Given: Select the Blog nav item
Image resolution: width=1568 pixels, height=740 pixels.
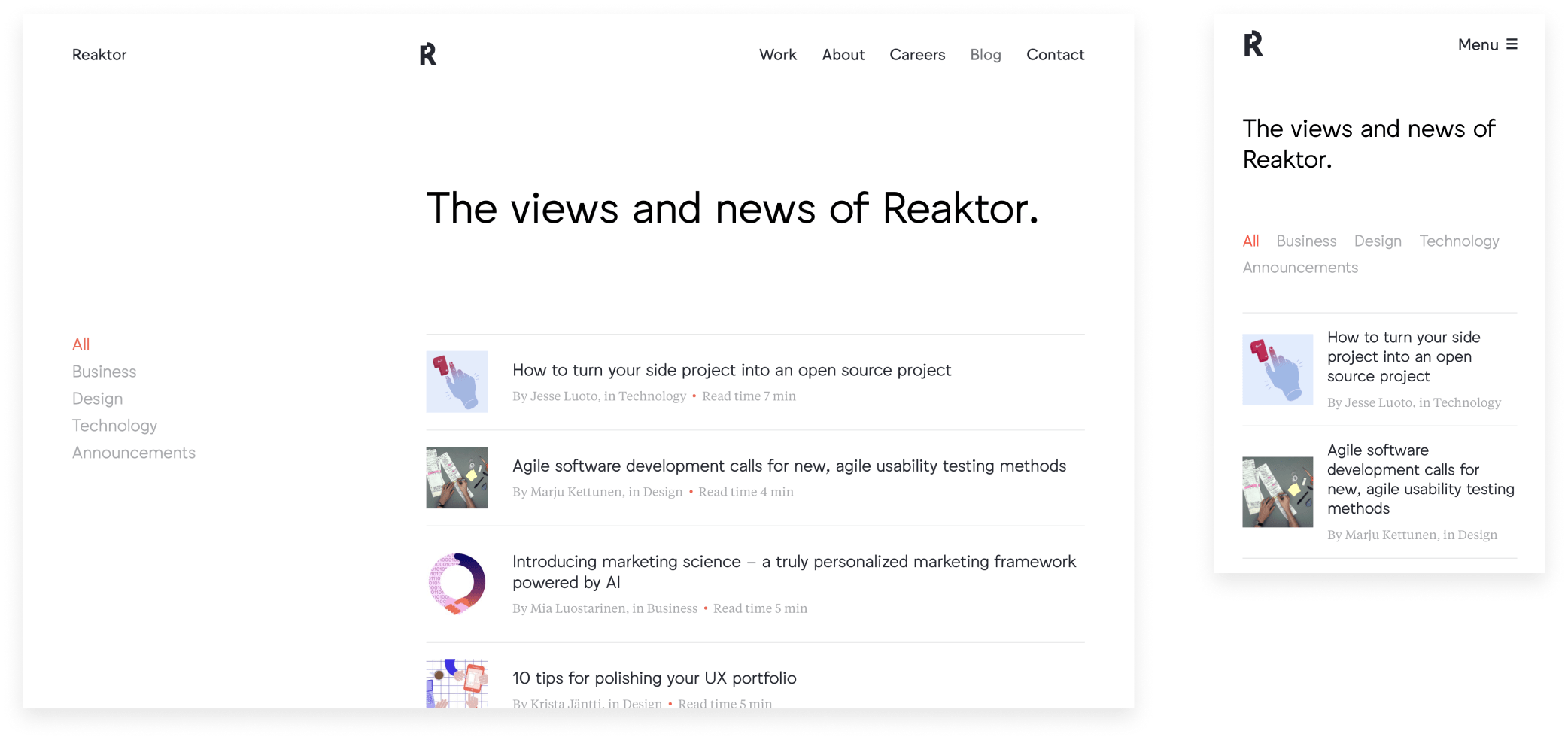Looking at the screenshot, I should (985, 55).
